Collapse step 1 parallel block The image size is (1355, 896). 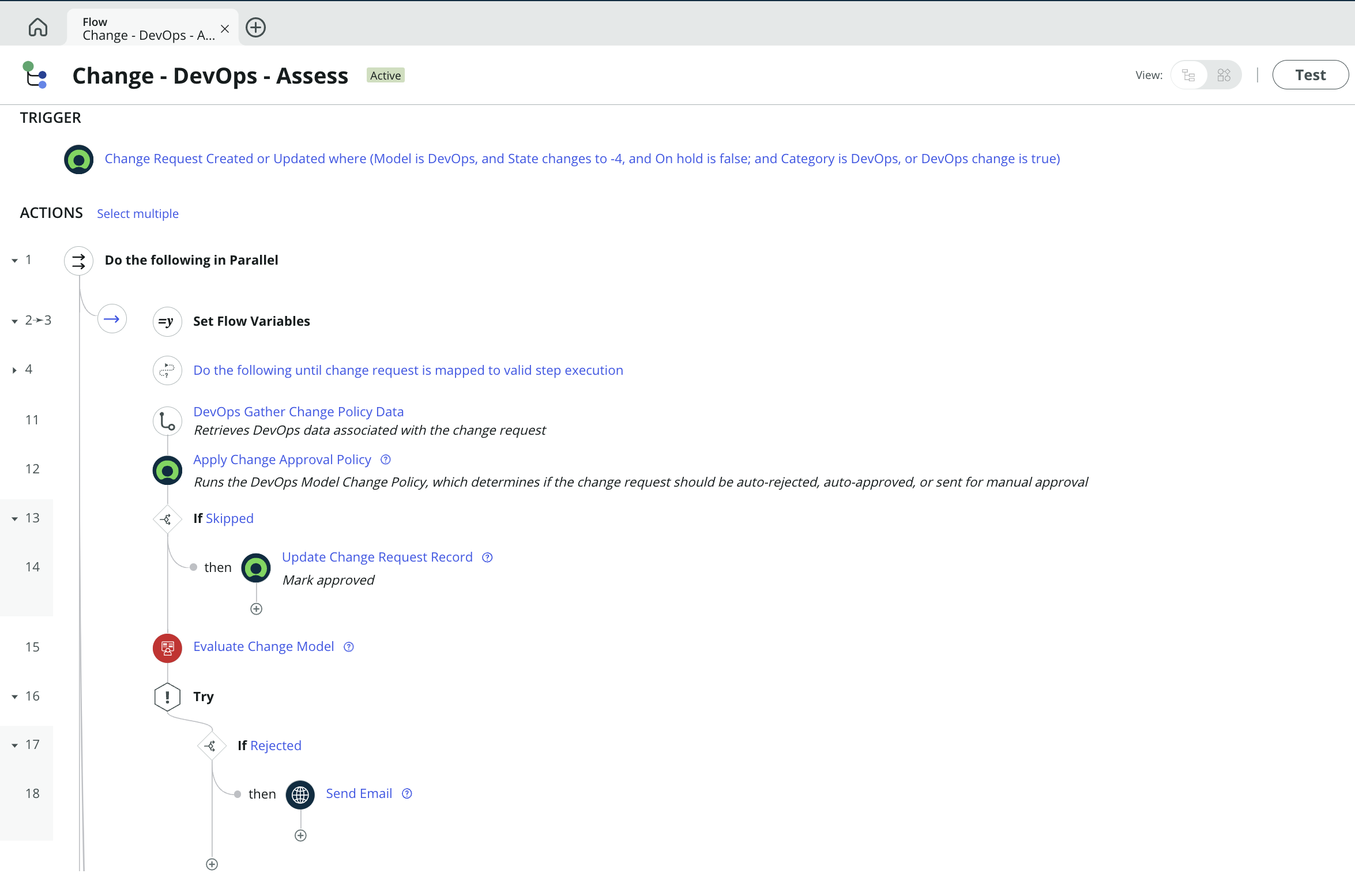tap(14, 261)
